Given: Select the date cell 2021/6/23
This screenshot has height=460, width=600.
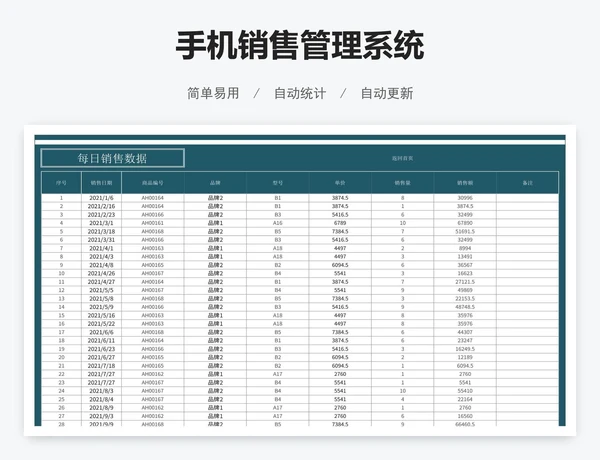Looking at the screenshot, I should [101, 349].
